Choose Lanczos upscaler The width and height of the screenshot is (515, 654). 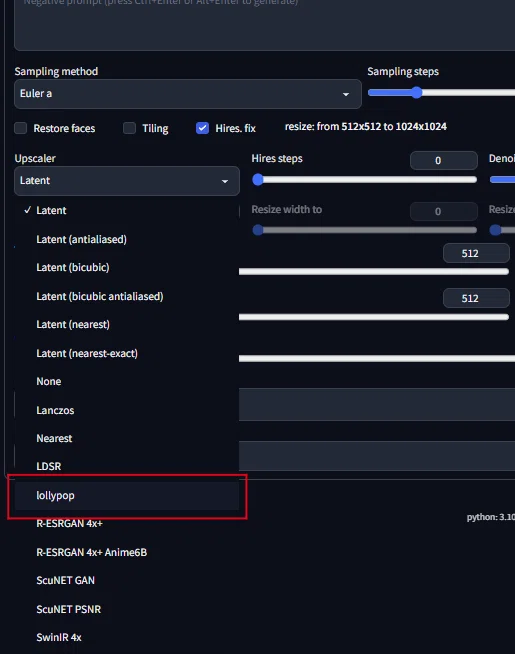127,410
